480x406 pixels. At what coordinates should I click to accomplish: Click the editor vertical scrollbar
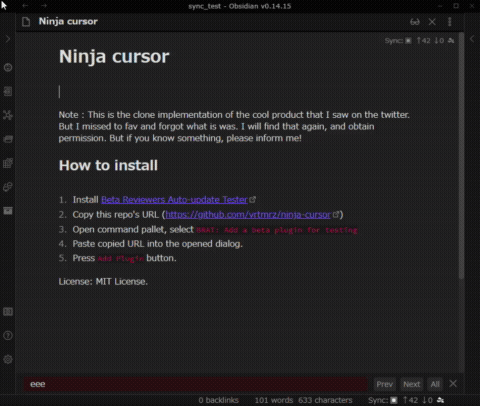[461, 157]
